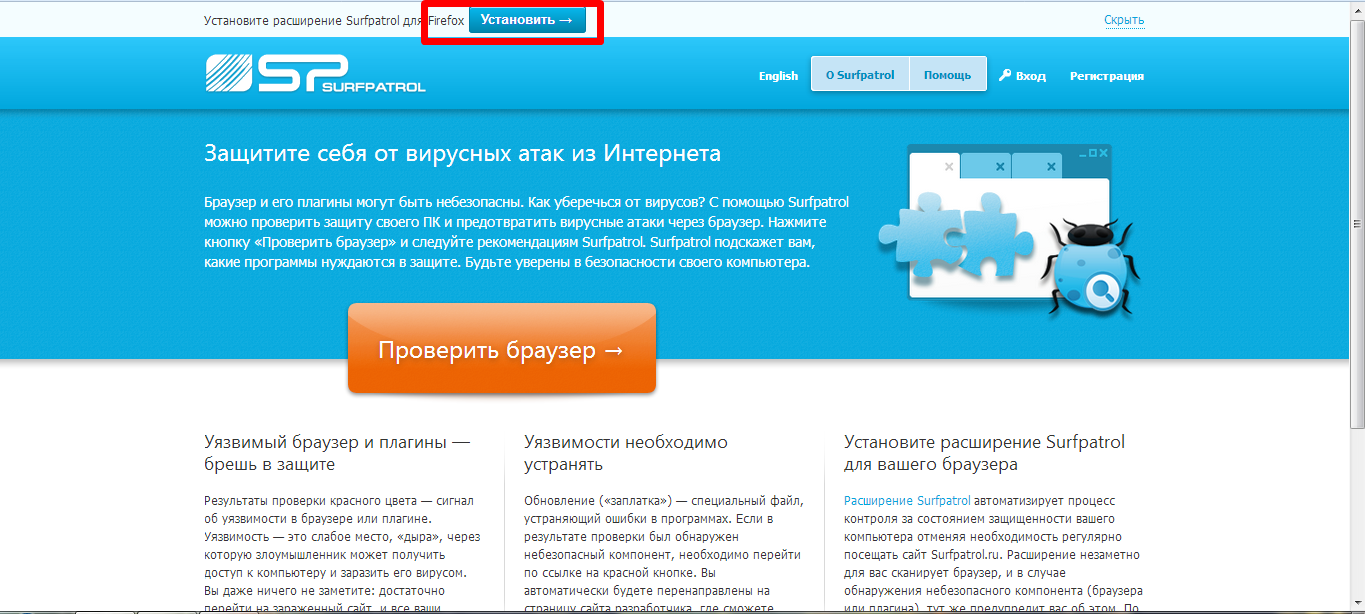Screen dimensions: 1365x614
Task: Click the key icon beside Вход
Action: pyautogui.click(x=1005, y=75)
